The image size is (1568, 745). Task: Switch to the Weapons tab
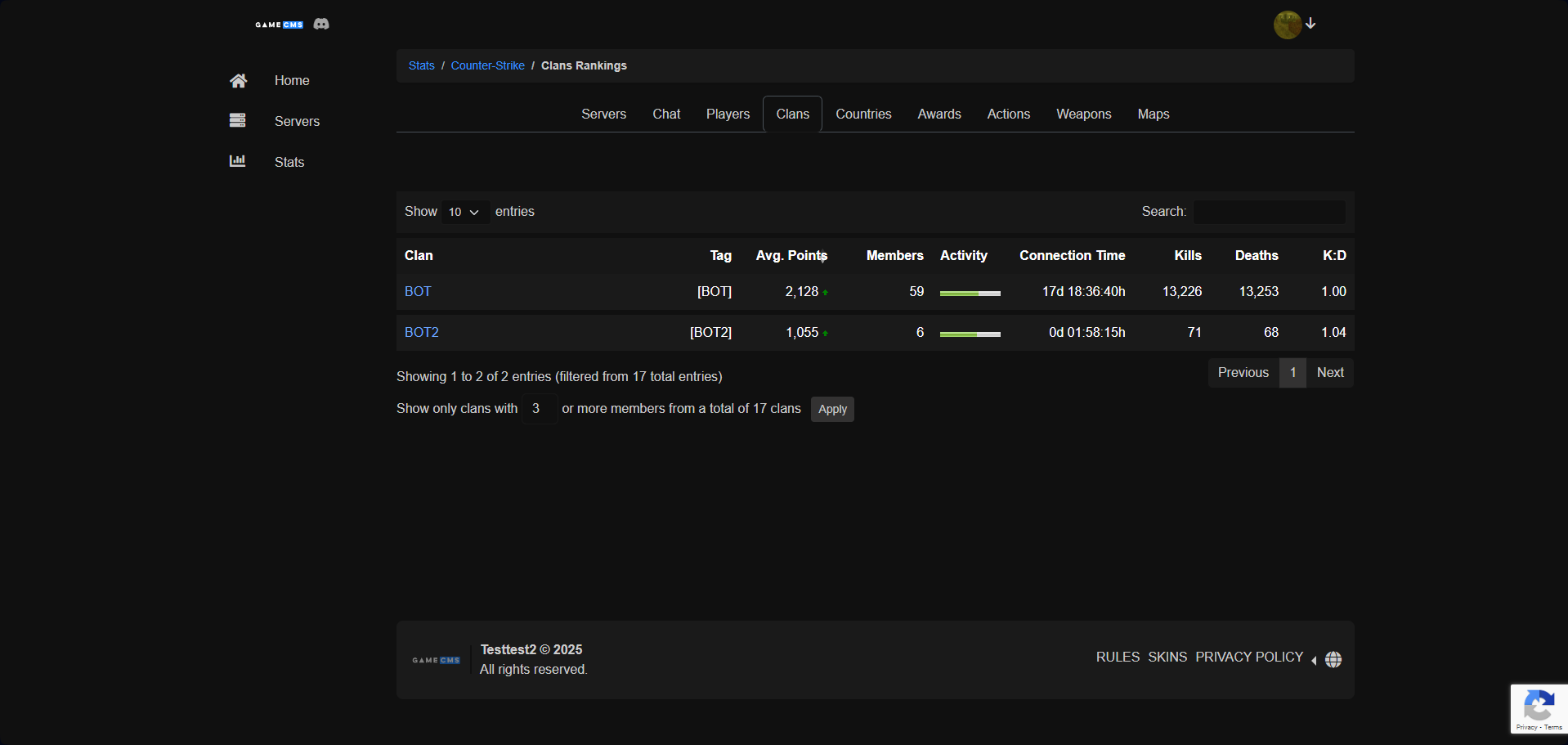coord(1083,114)
